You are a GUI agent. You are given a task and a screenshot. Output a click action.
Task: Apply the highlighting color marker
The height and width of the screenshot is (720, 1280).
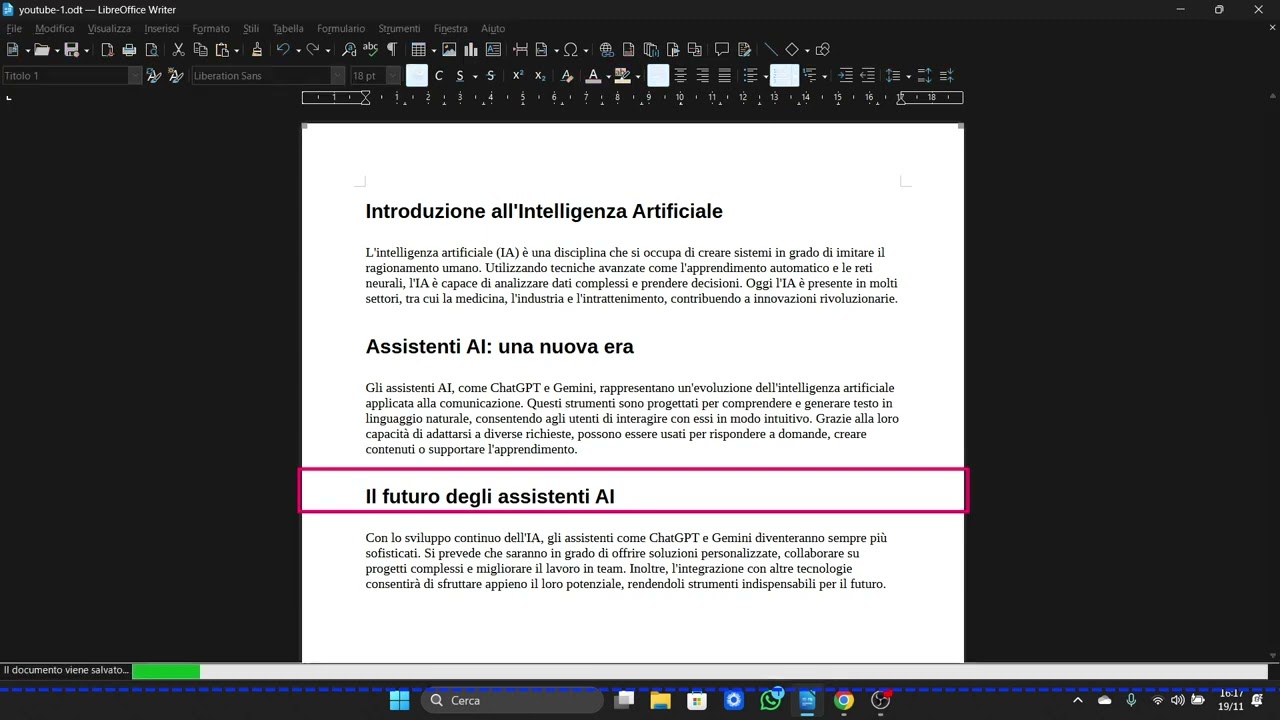click(x=623, y=75)
